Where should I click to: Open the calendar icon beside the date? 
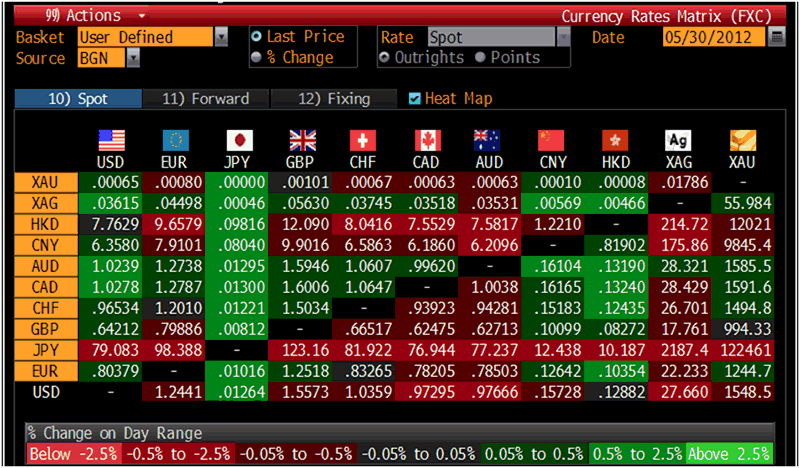click(778, 38)
